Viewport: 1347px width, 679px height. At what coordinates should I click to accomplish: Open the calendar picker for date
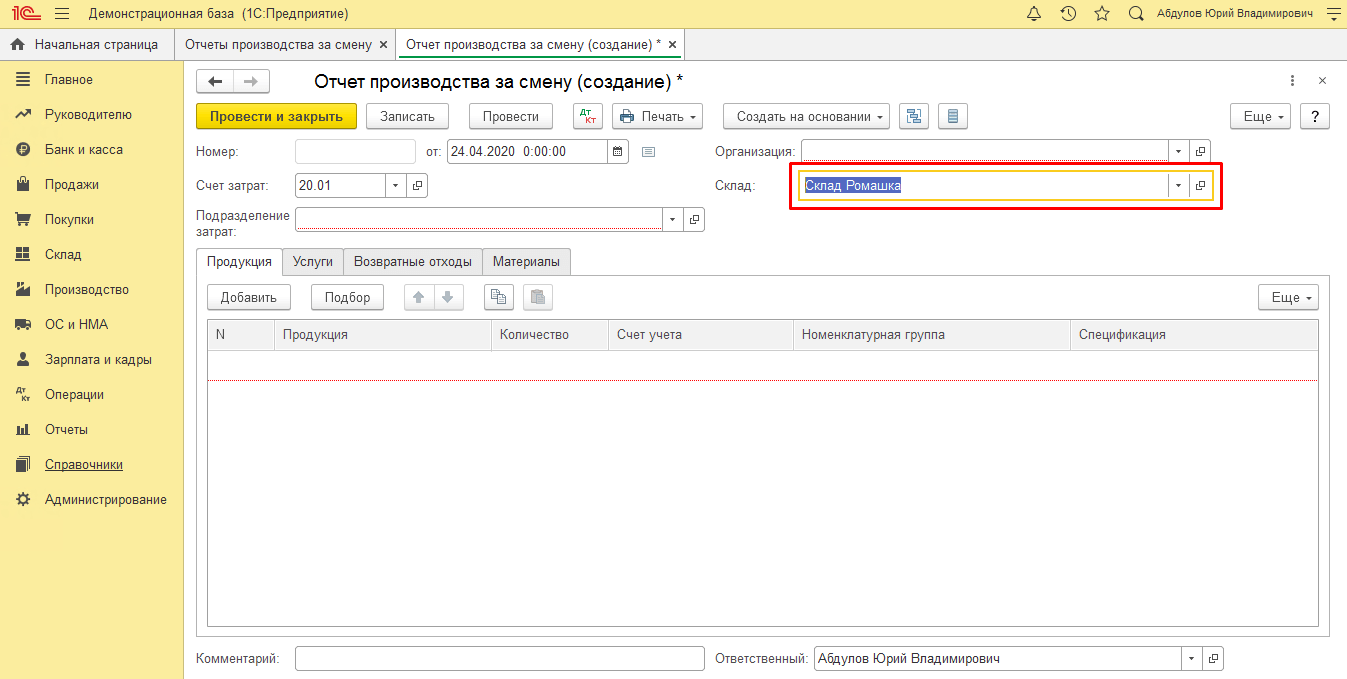pyautogui.click(x=618, y=152)
